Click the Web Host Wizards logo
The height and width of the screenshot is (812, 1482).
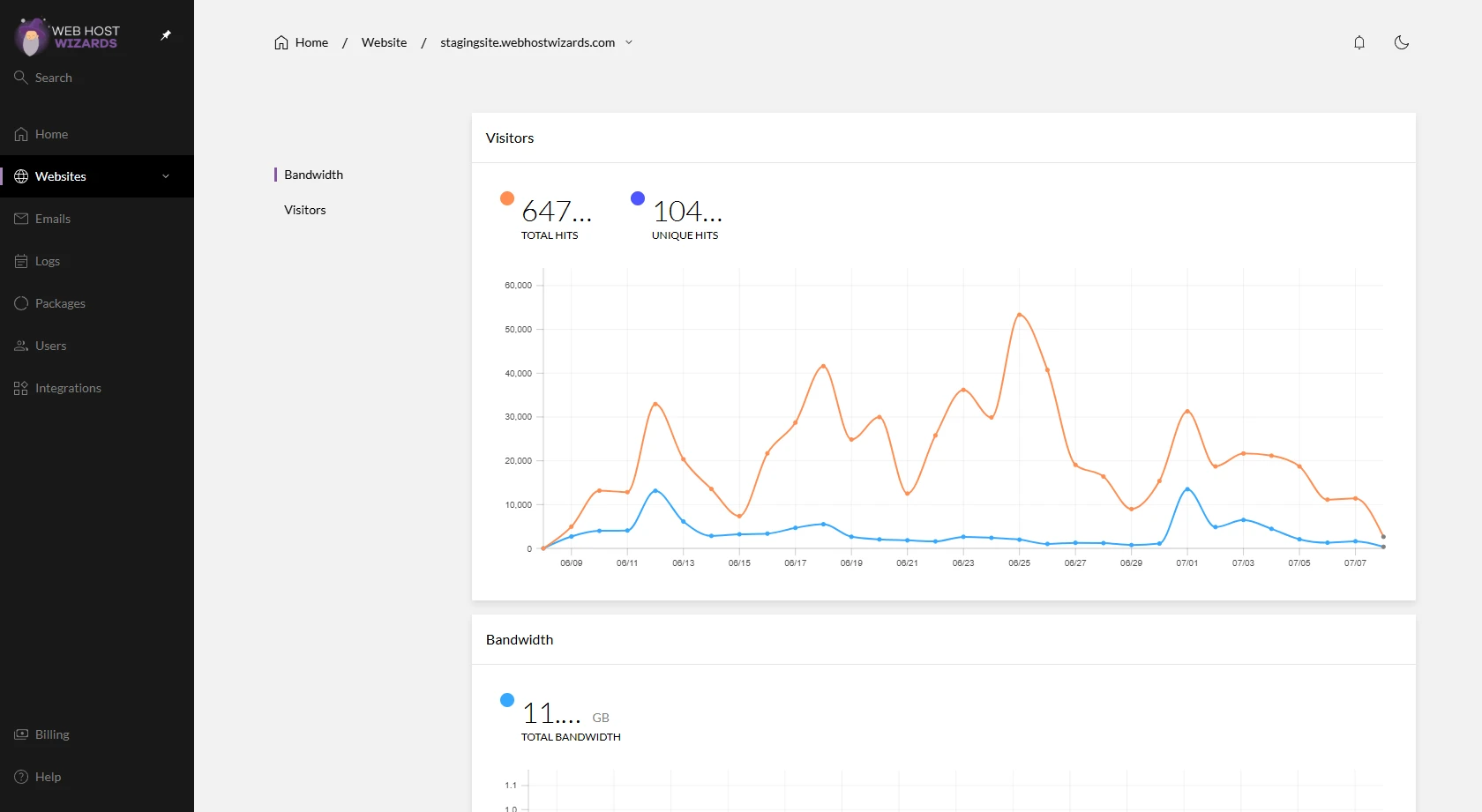pyautogui.click(x=67, y=36)
